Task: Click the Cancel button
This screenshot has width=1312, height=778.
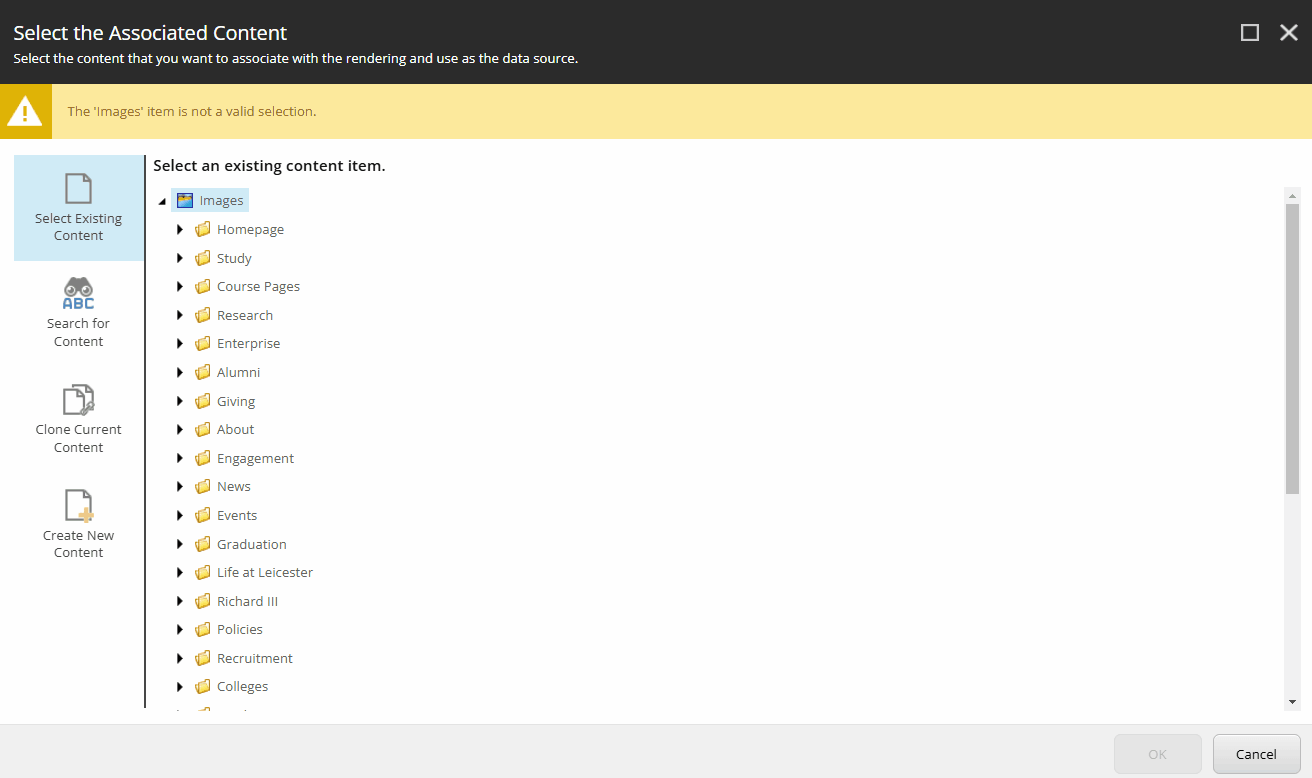Action: click(1256, 753)
